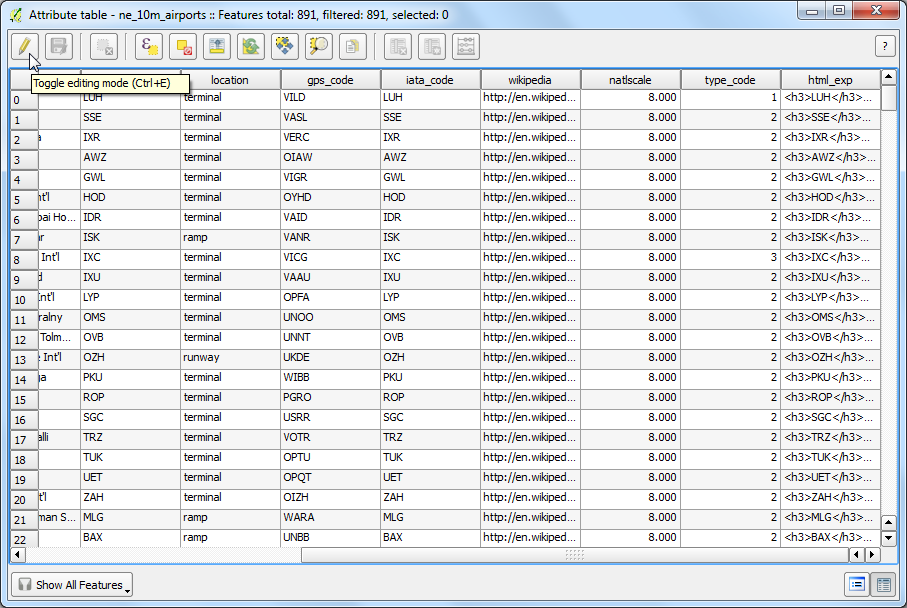The width and height of the screenshot is (907, 608).
Task: Click the gps_code cell USRR
Action: (330, 417)
